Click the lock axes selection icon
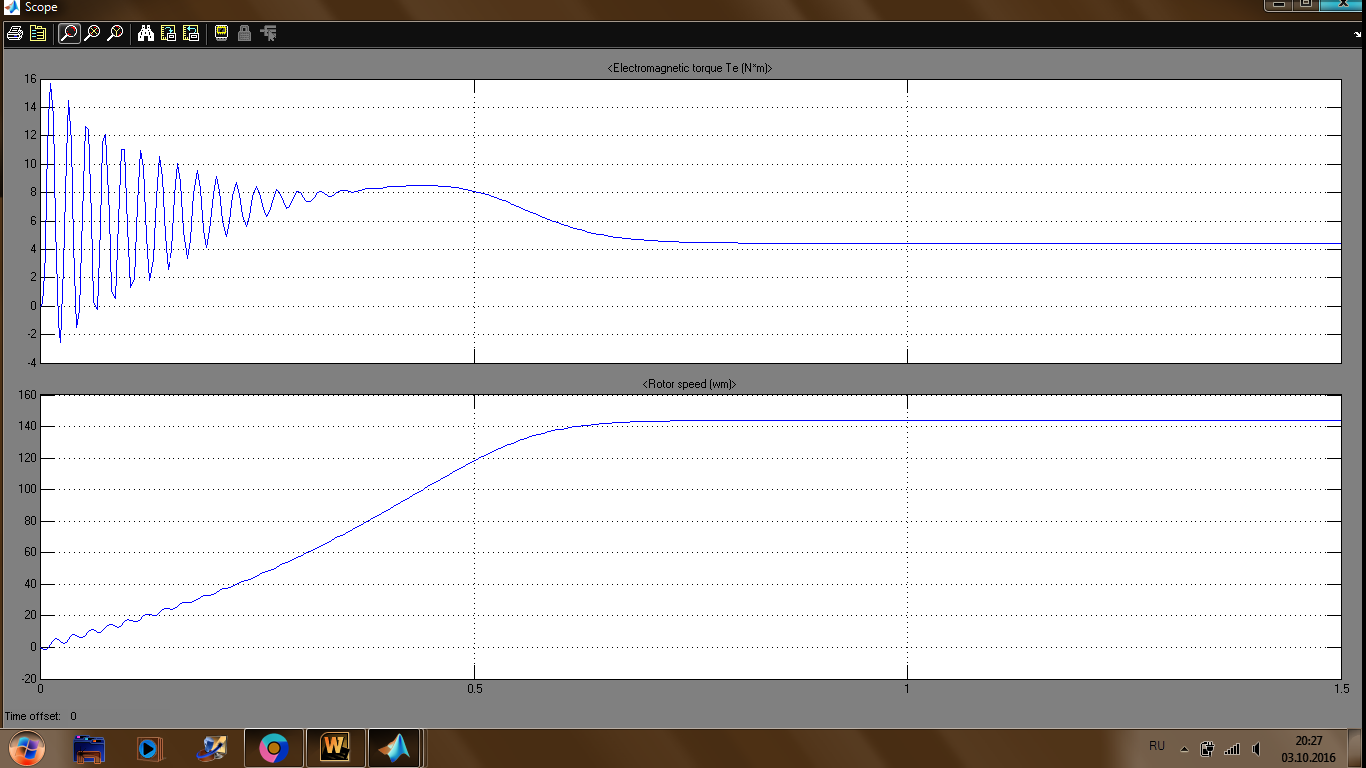The width and height of the screenshot is (1366, 768). [245, 33]
